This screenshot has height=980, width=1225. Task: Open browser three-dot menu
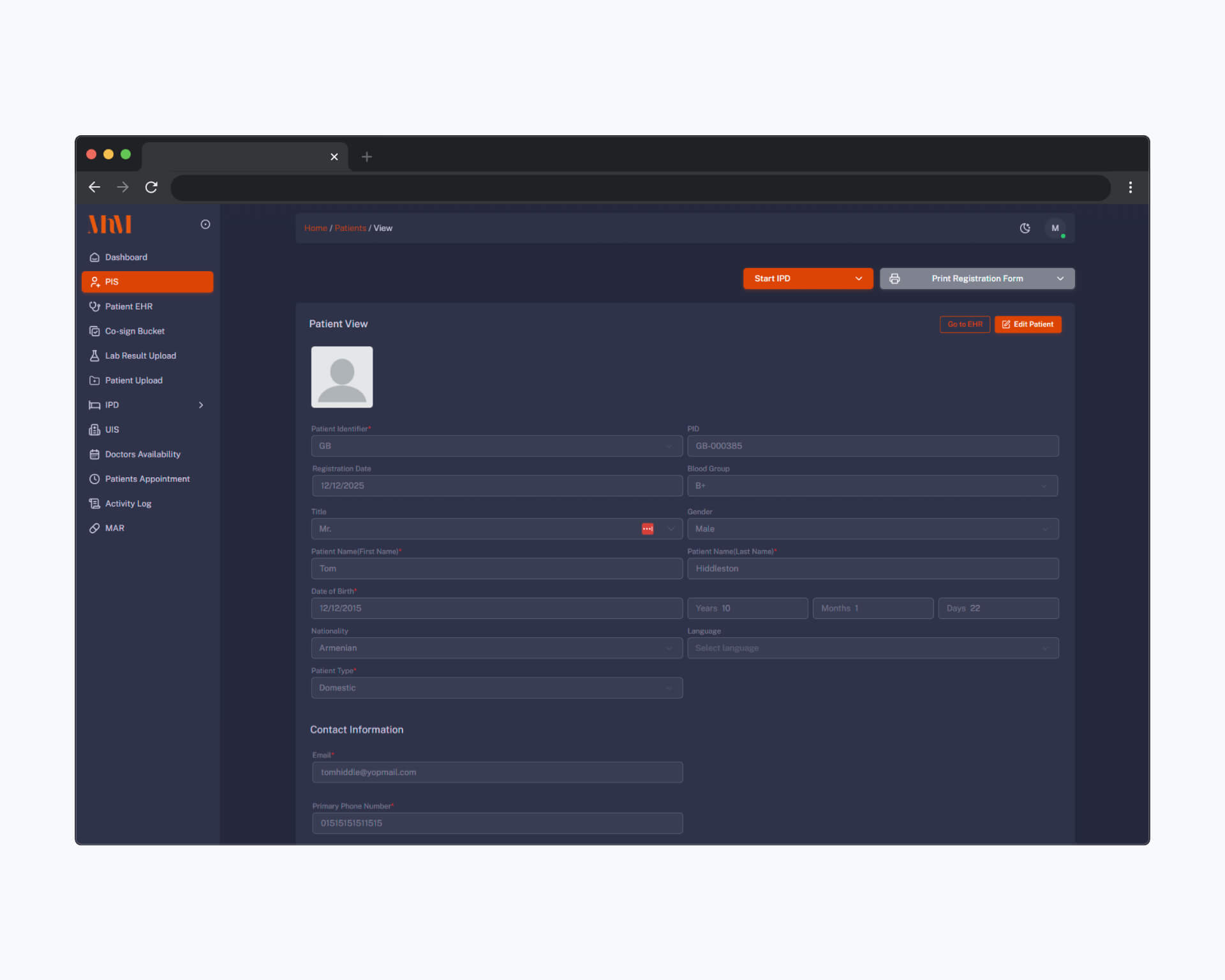tap(1130, 187)
